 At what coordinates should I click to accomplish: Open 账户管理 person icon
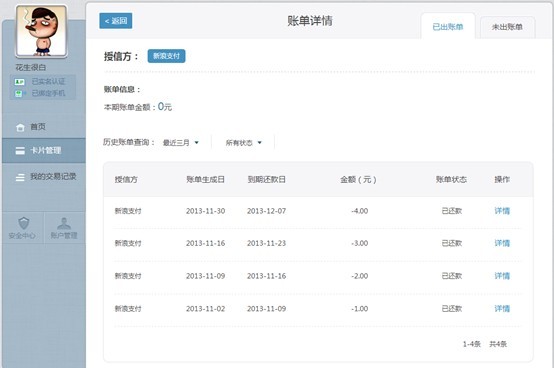tap(64, 223)
